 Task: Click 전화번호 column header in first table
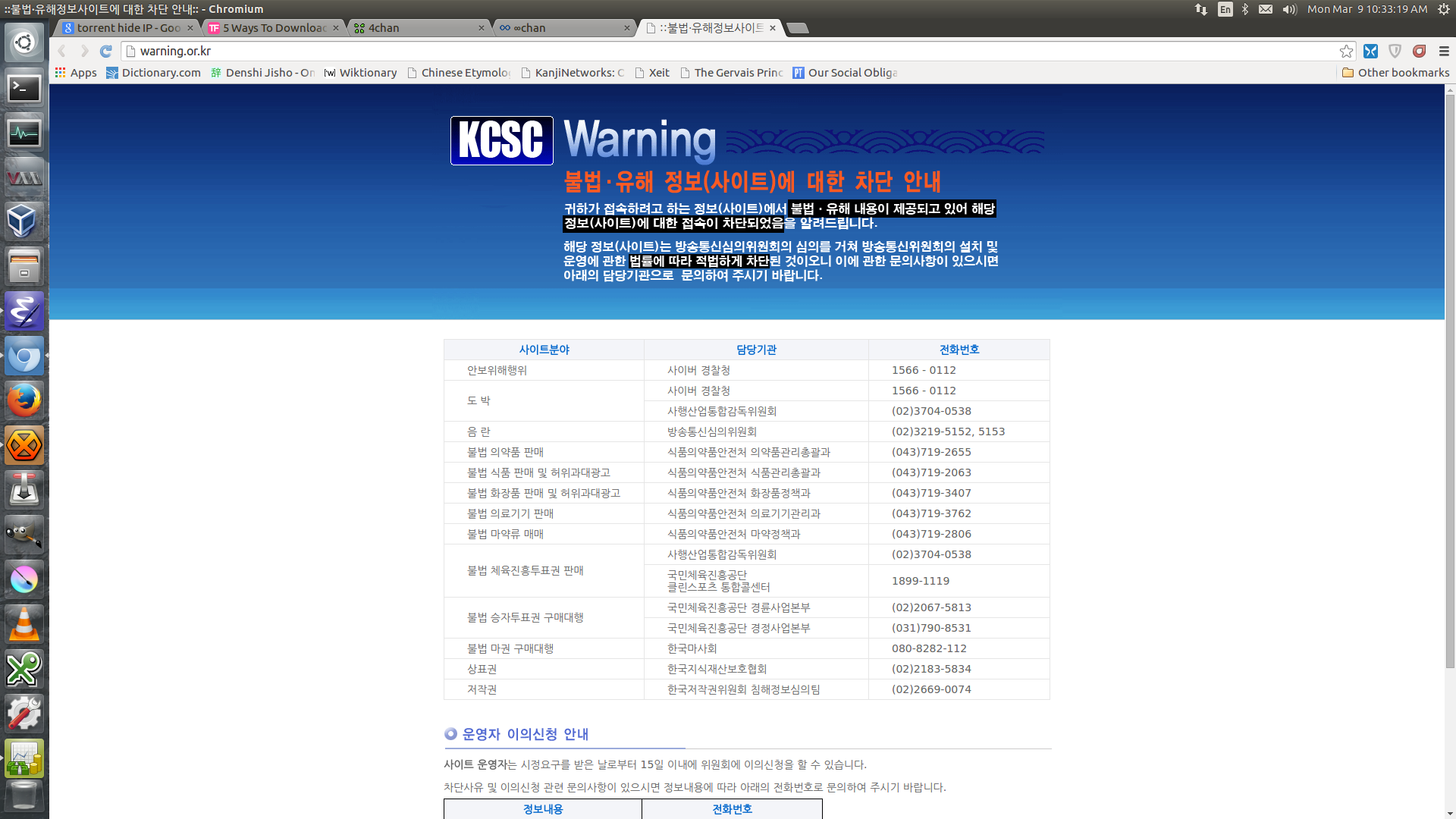pos(959,350)
